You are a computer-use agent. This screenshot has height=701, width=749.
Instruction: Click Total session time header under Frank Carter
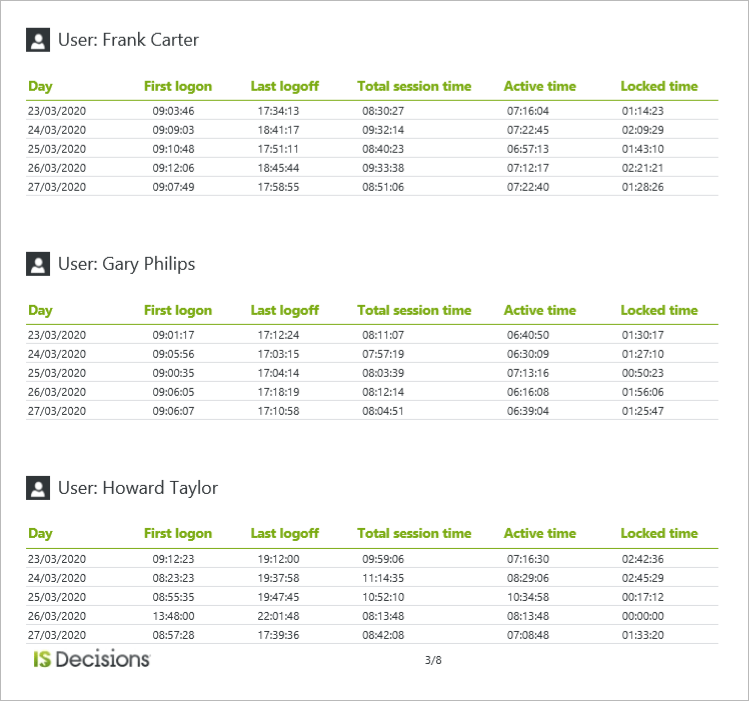click(414, 86)
